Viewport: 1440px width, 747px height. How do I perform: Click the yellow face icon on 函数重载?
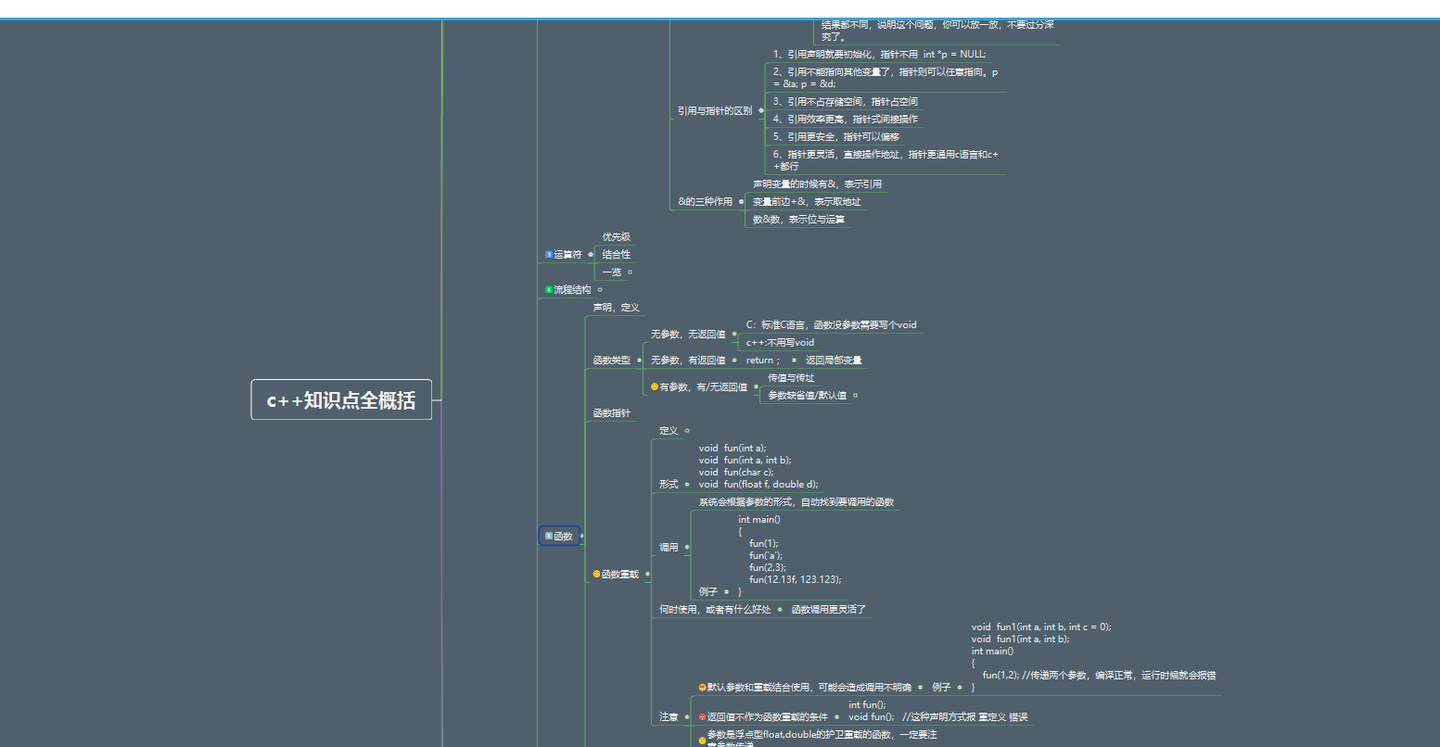tap(597, 574)
